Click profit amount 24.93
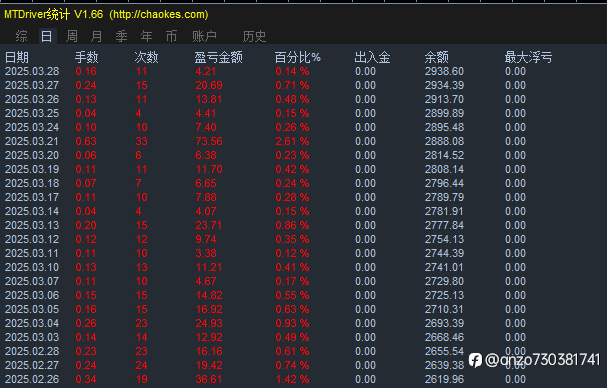 coord(209,323)
